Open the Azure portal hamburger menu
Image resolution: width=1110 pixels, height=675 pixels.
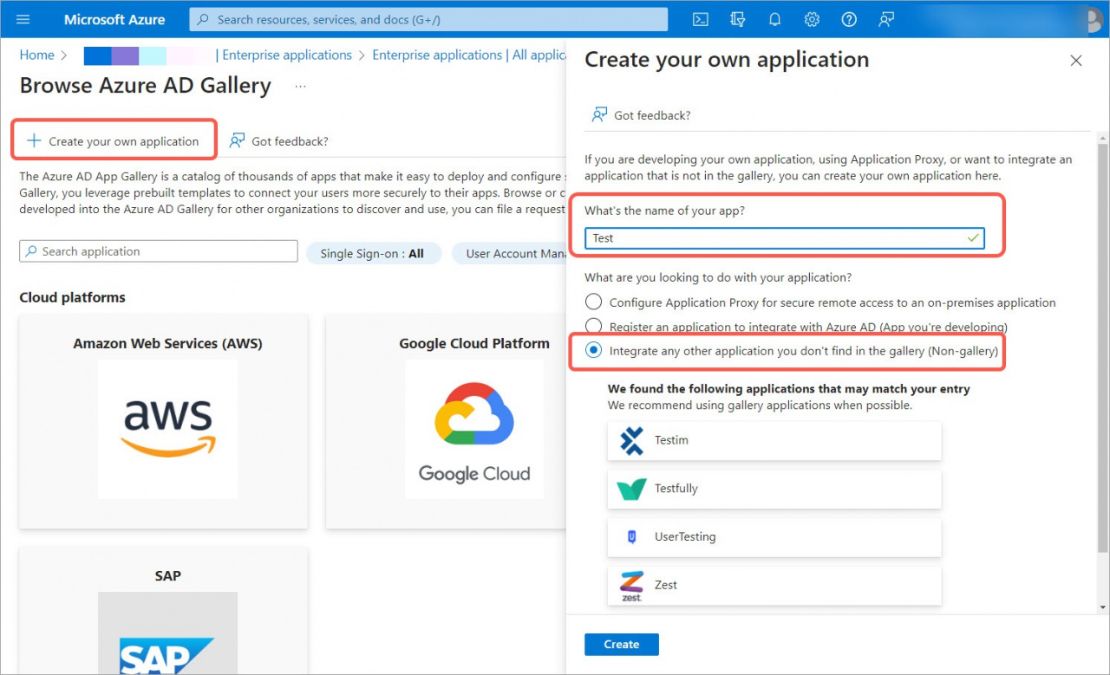23,19
